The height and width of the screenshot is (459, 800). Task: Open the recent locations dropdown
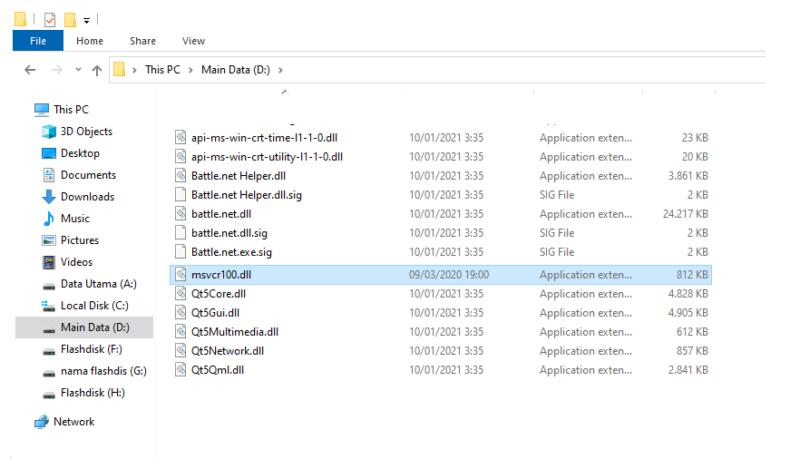[78, 69]
